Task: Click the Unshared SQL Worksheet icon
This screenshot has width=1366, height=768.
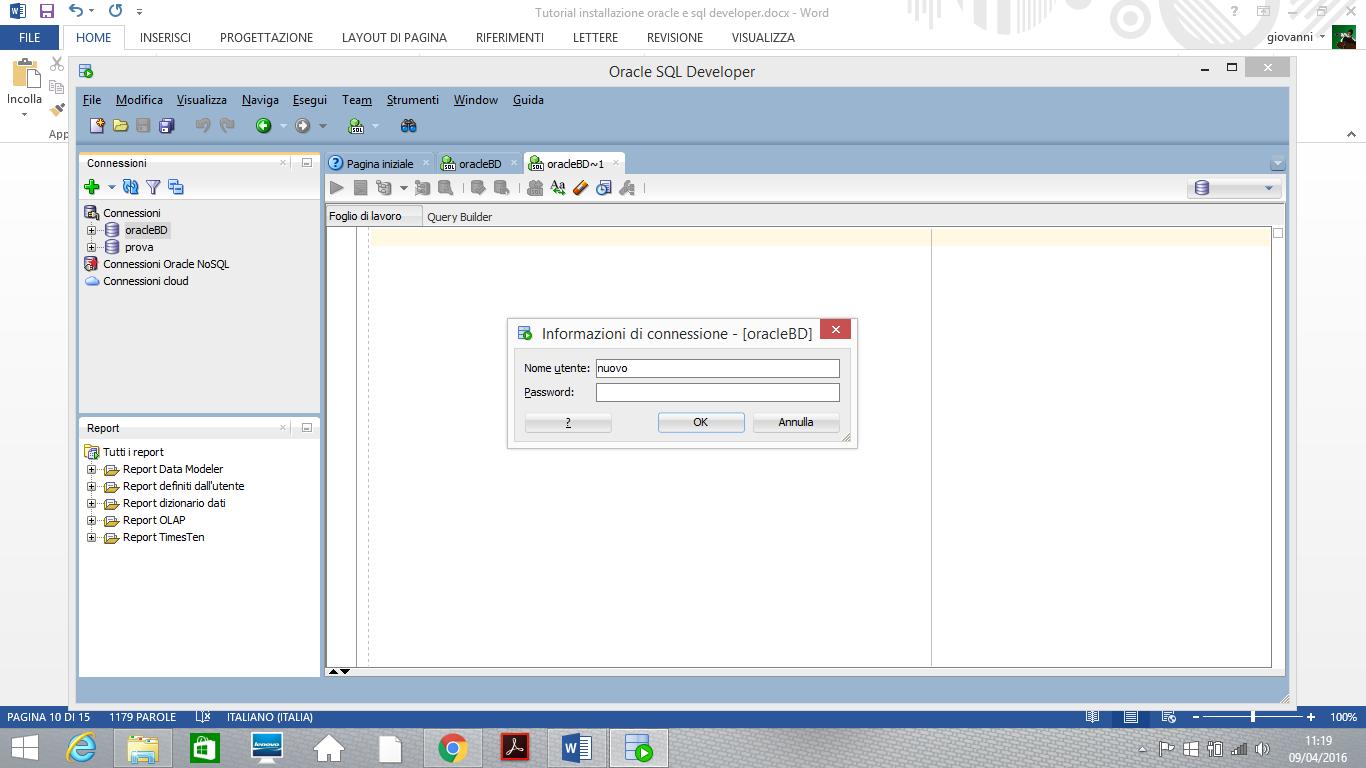Action: point(535,187)
